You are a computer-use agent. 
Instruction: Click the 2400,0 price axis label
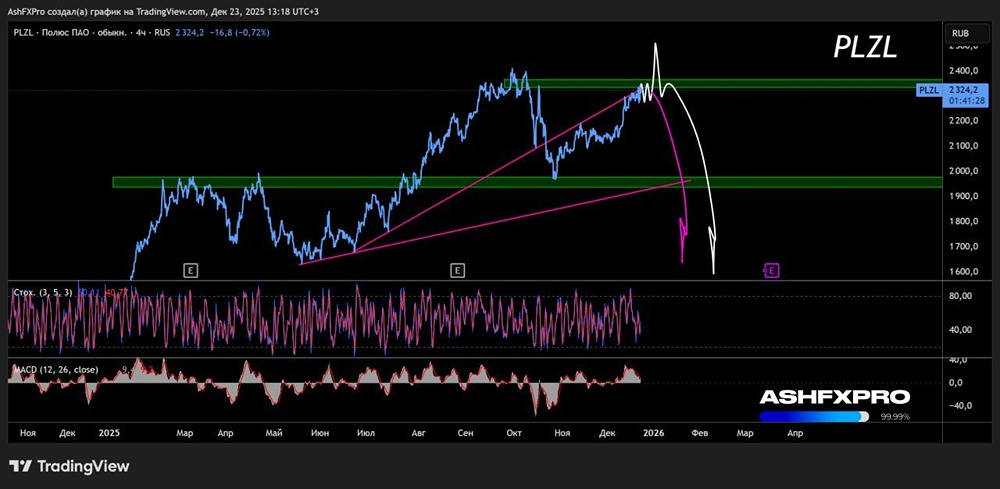[x=962, y=71]
